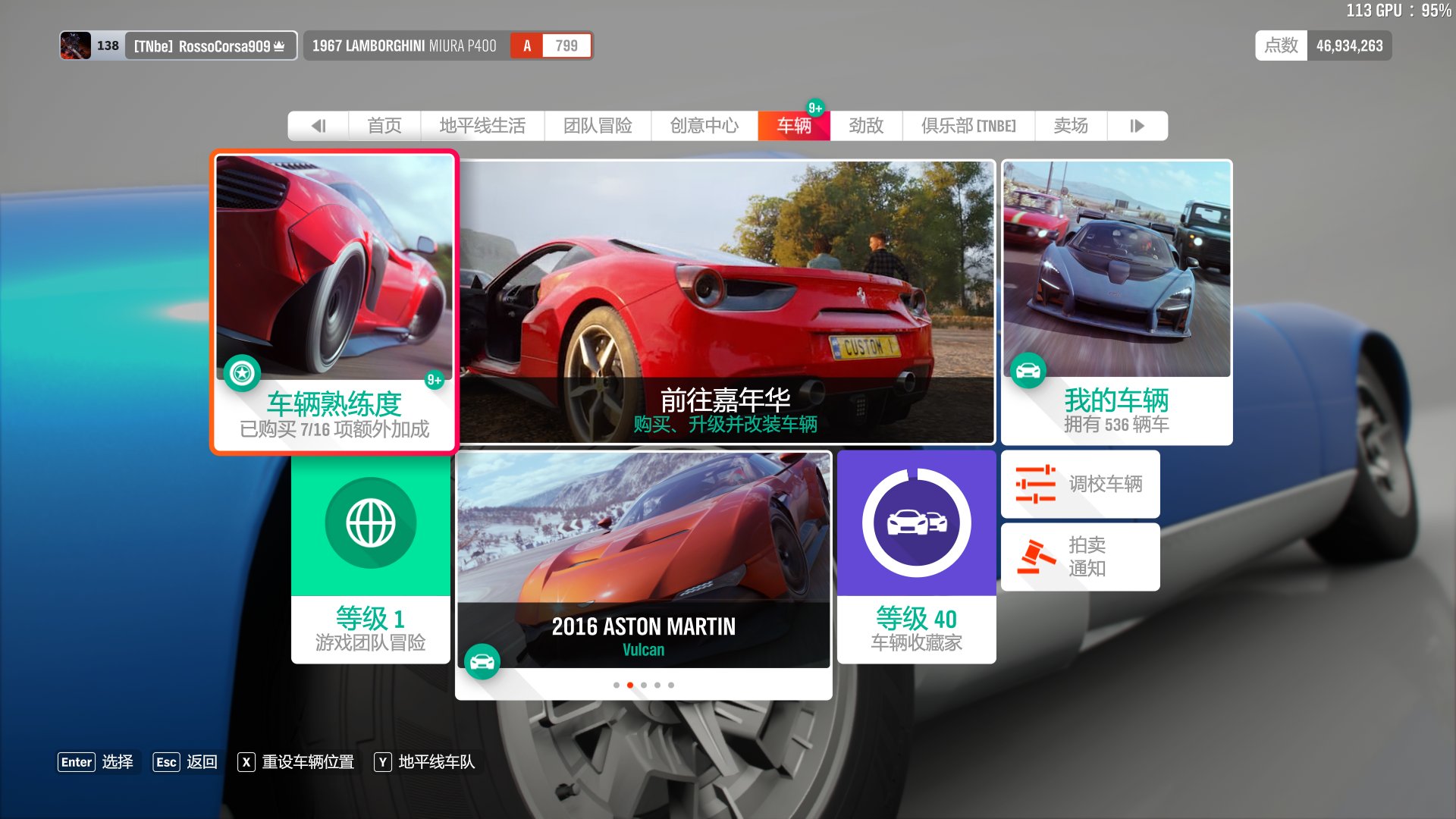Switch to the 卖场 tab
The image size is (1456, 819).
1071,126
